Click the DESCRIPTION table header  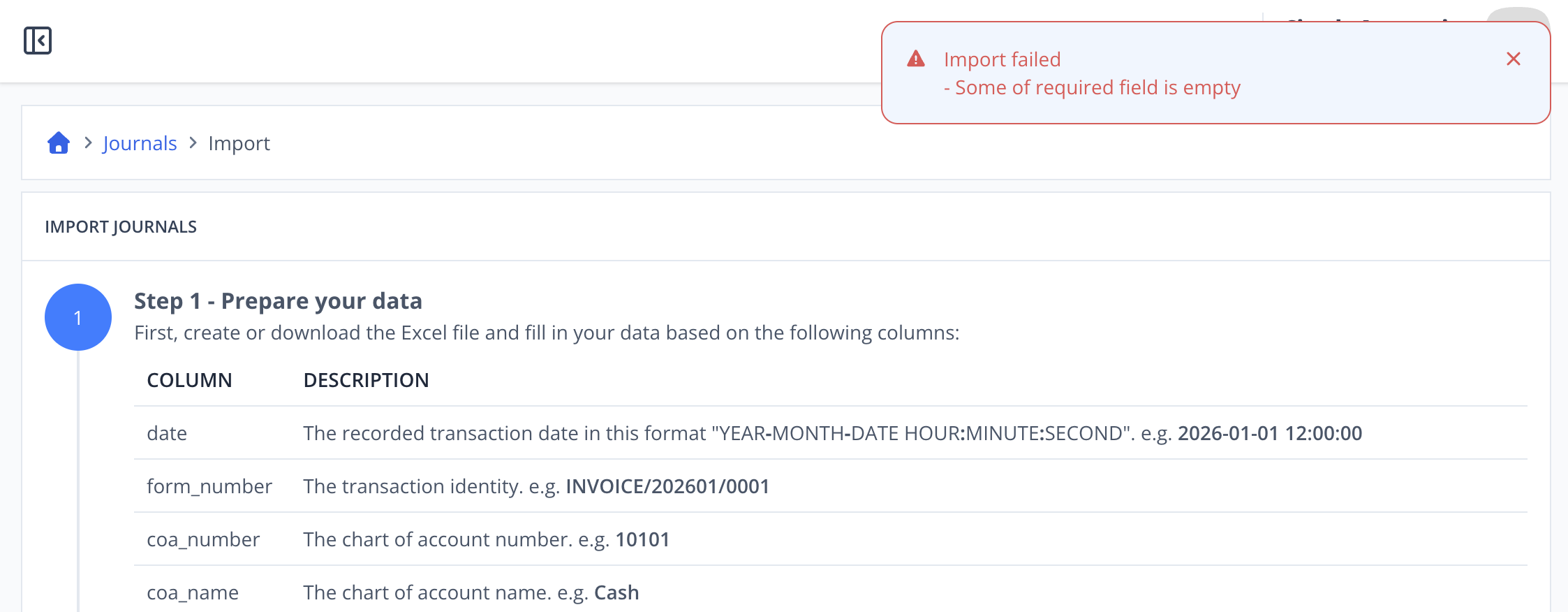click(x=366, y=380)
